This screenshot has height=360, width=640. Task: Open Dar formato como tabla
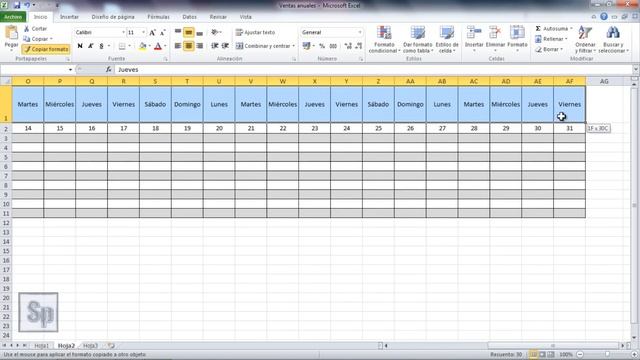[418, 39]
